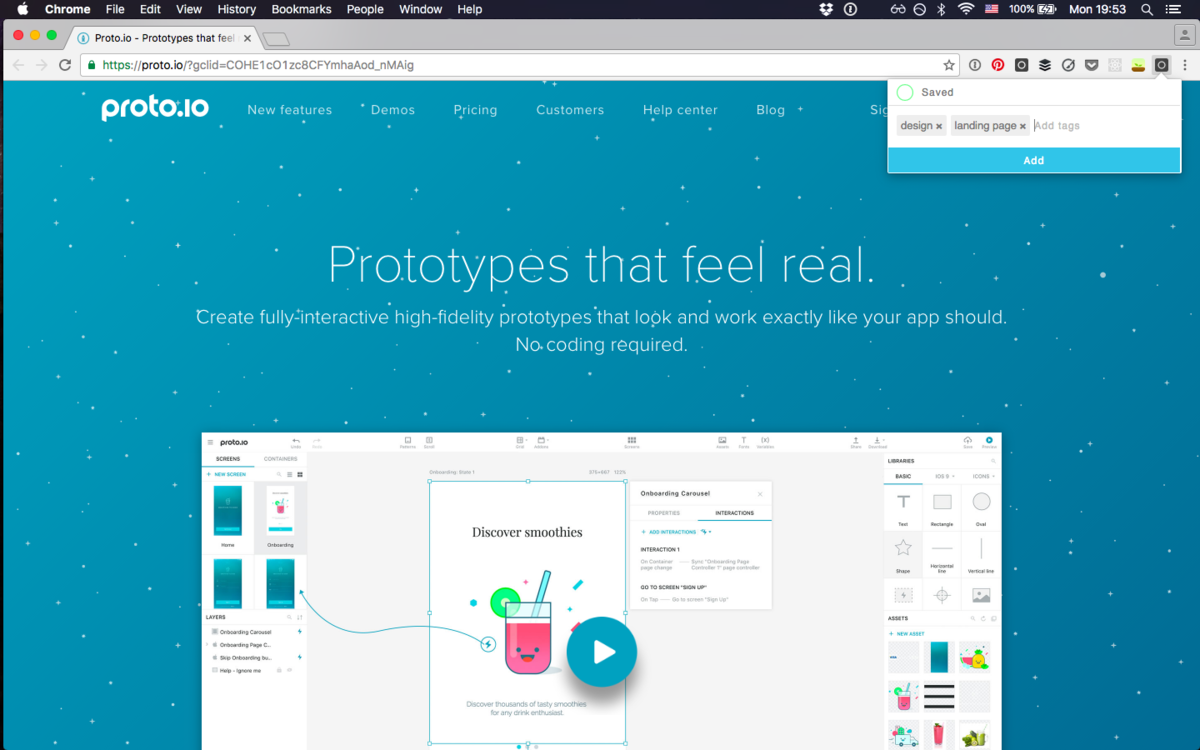Click New Screen in the editor preview
The width and height of the screenshot is (1200, 750).
226,474
